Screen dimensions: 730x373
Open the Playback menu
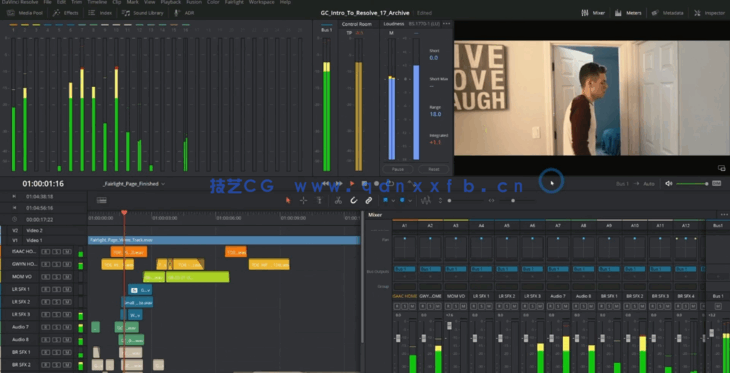(x=170, y=2)
